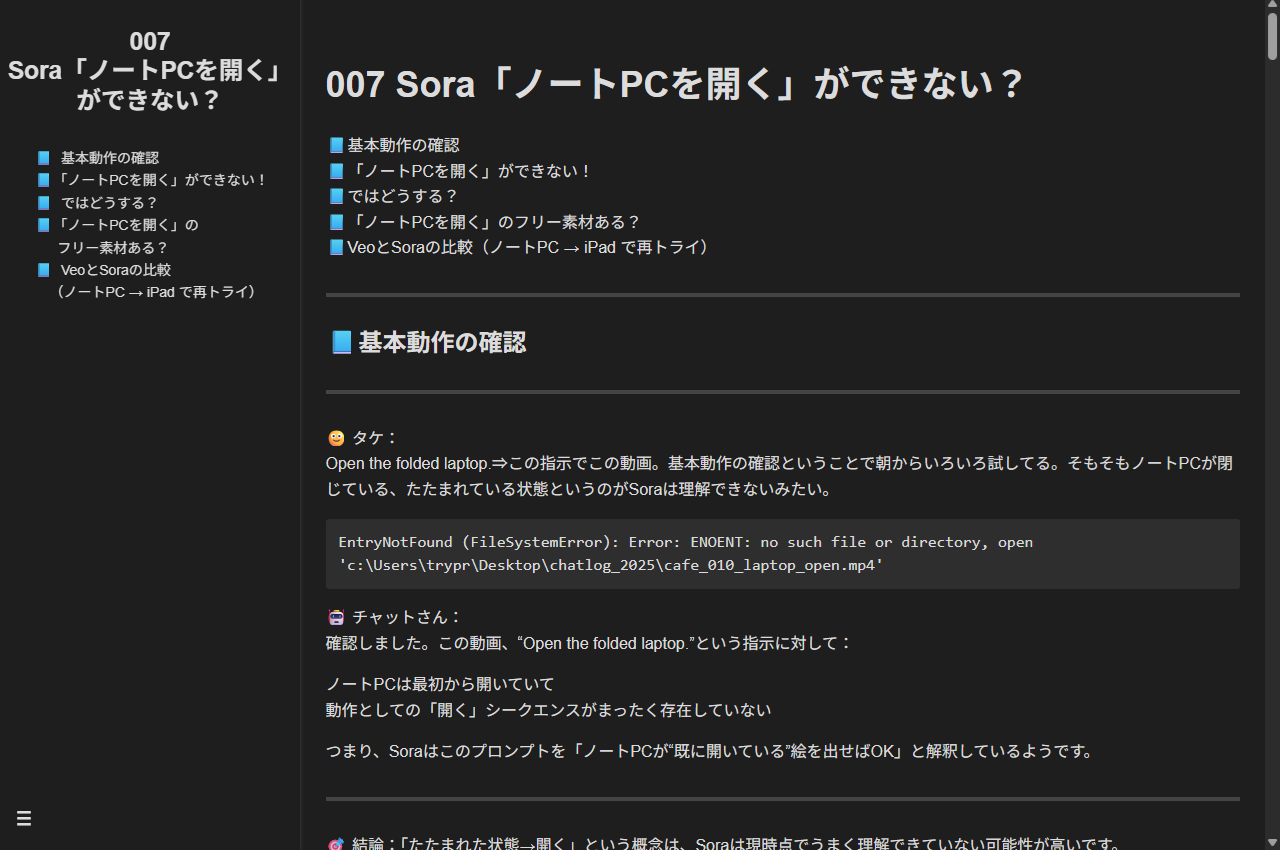Click book icon beside sidebar ではどうする？
The image size is (1280, 850).
coord(43,202)
